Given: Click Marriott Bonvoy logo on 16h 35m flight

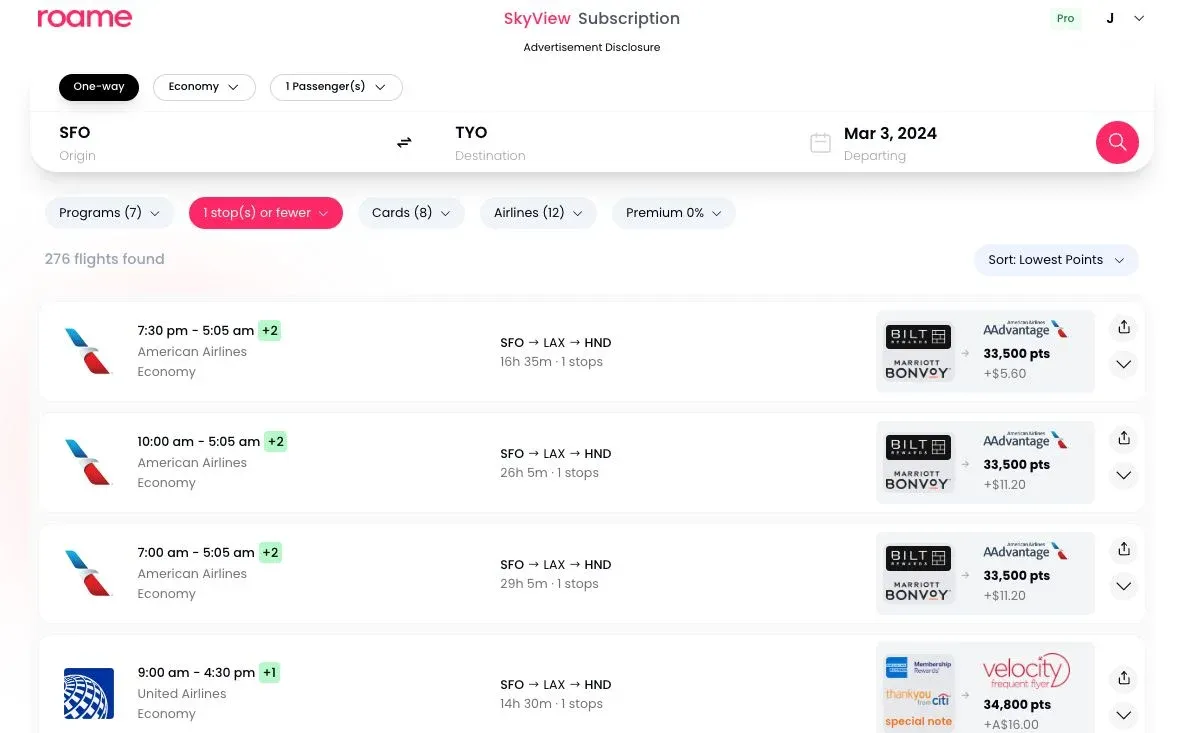Looking at the screenshot, I should [917, 368].
